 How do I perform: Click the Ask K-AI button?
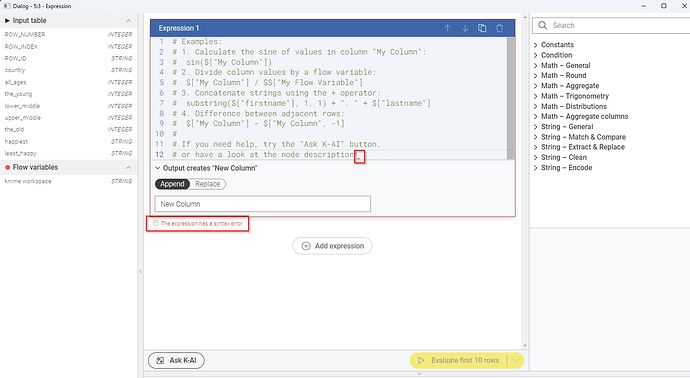(x=176, y=360)
